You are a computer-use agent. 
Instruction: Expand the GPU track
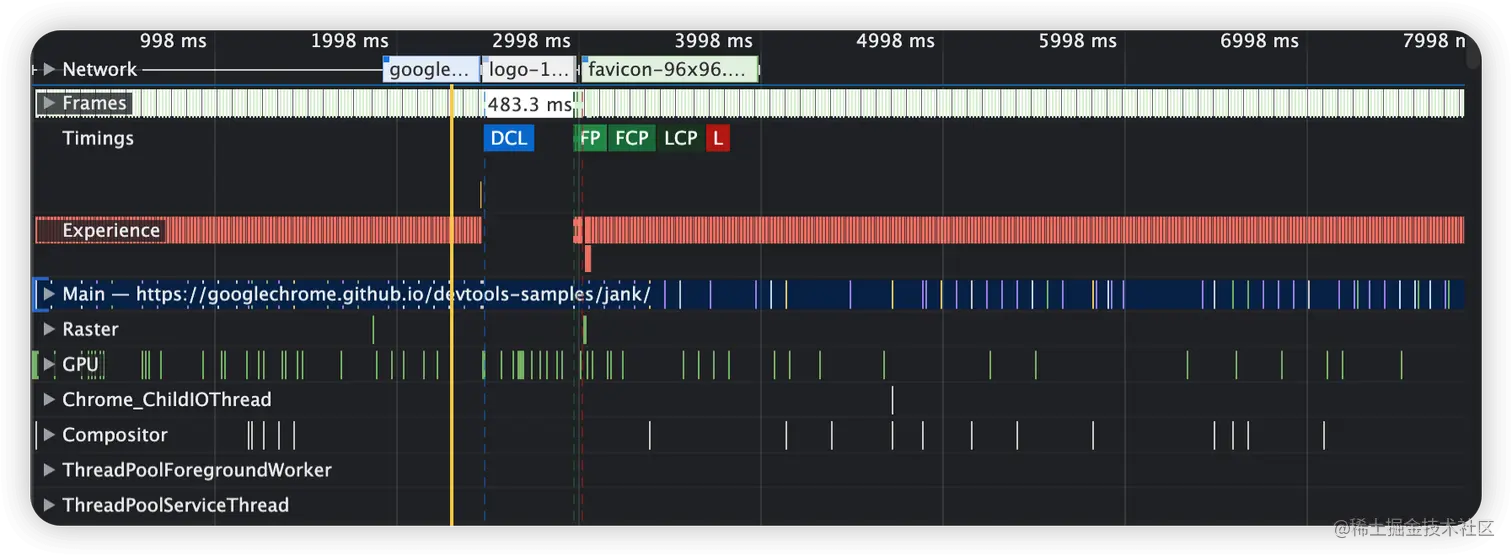[48, 365]
